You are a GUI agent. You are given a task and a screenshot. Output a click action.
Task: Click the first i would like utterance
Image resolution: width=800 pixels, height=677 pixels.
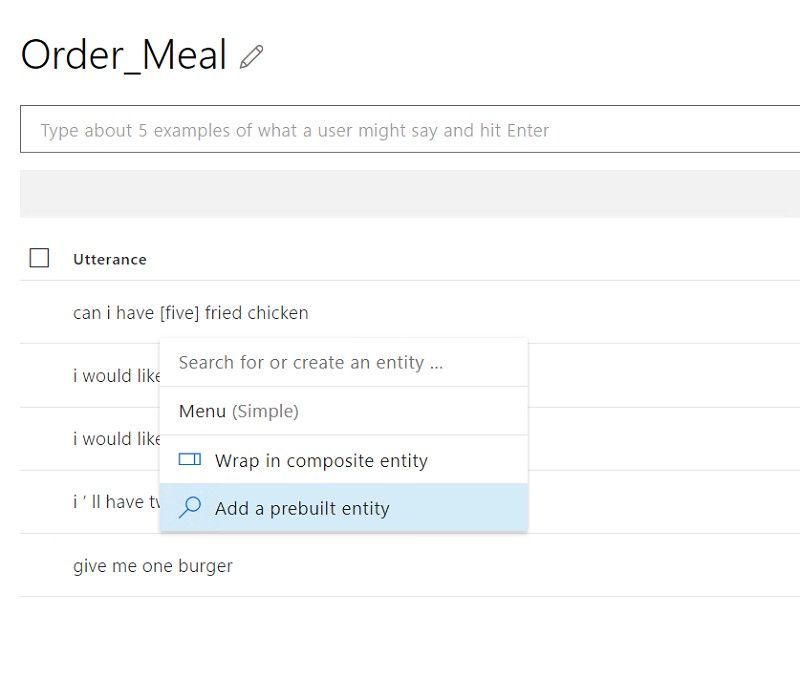point(117,375)
